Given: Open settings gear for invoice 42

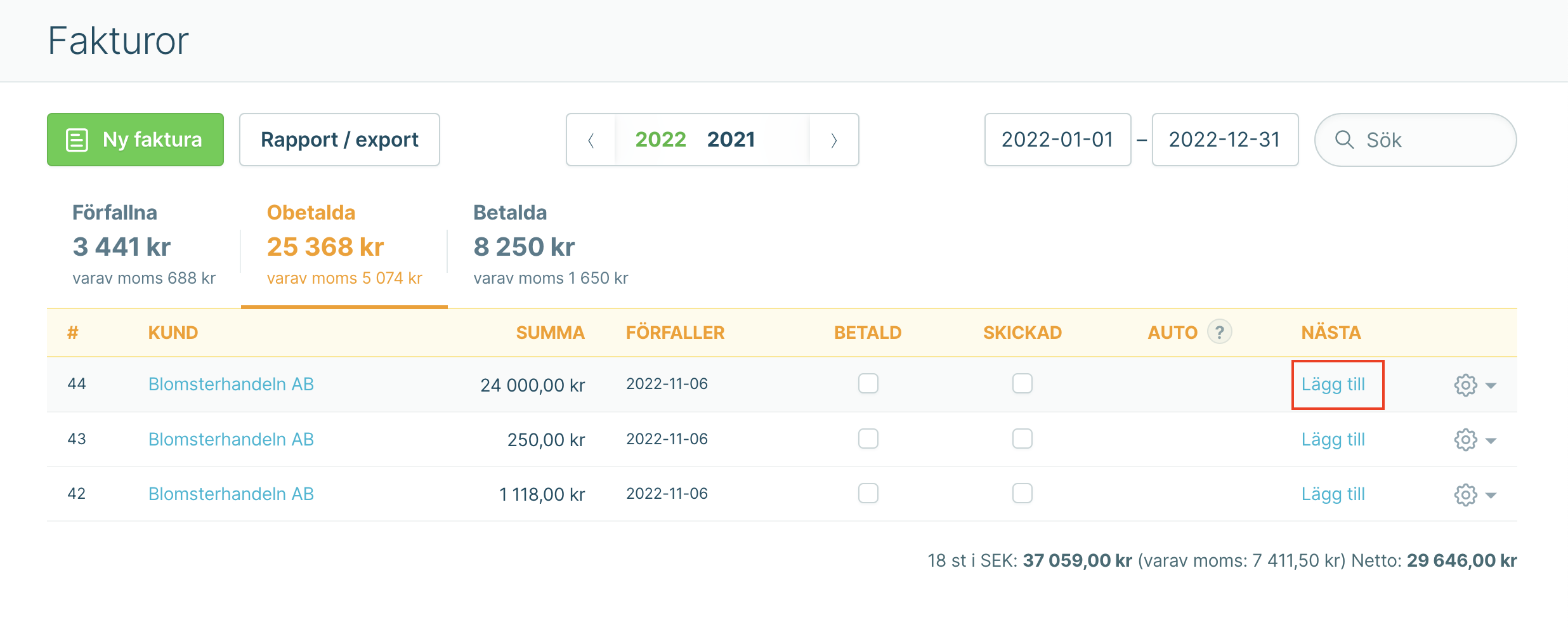Looking at the screenshot, I should coord(1465,494).
